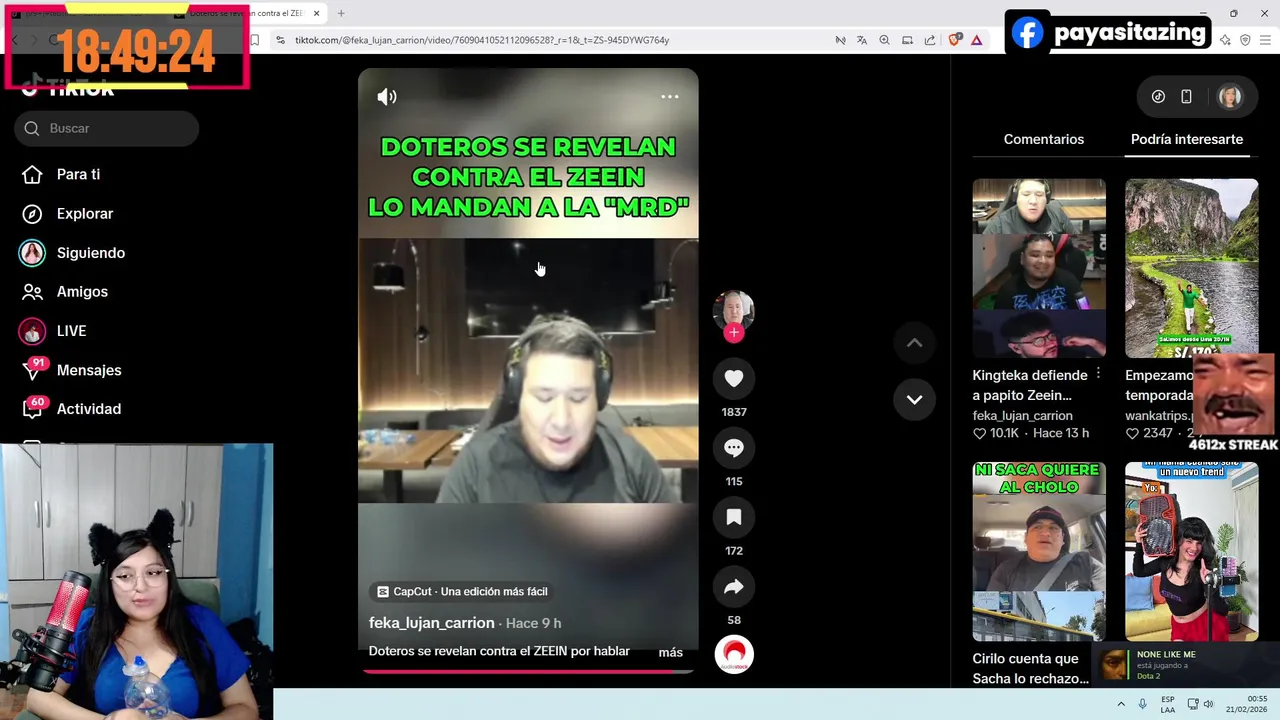Open the spinning sound disc icon
This screenshot has width=1280, height=720.
coord(734,654)
